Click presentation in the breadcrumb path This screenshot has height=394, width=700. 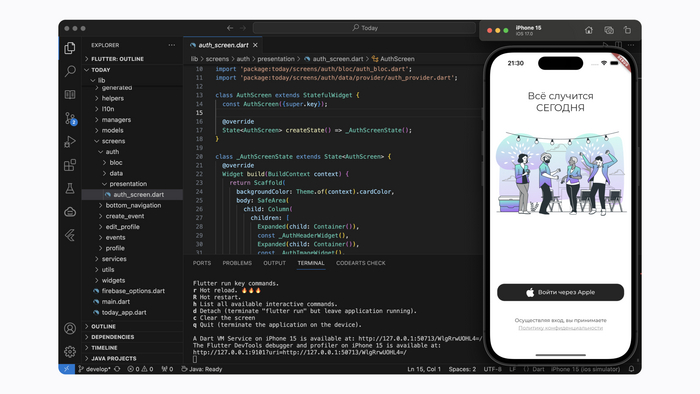coord(276,59)
